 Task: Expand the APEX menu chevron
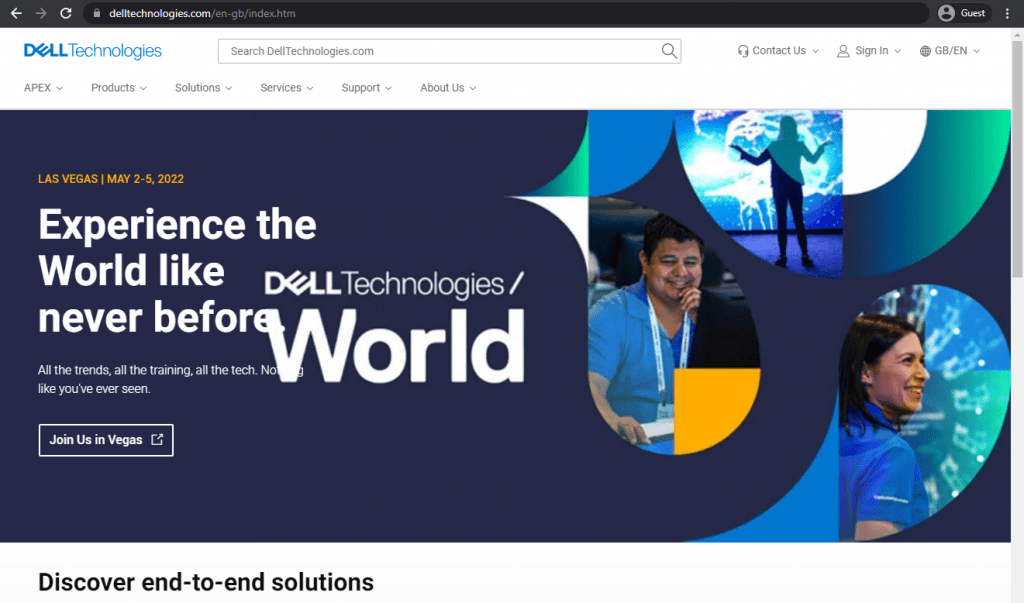(59, 88)
